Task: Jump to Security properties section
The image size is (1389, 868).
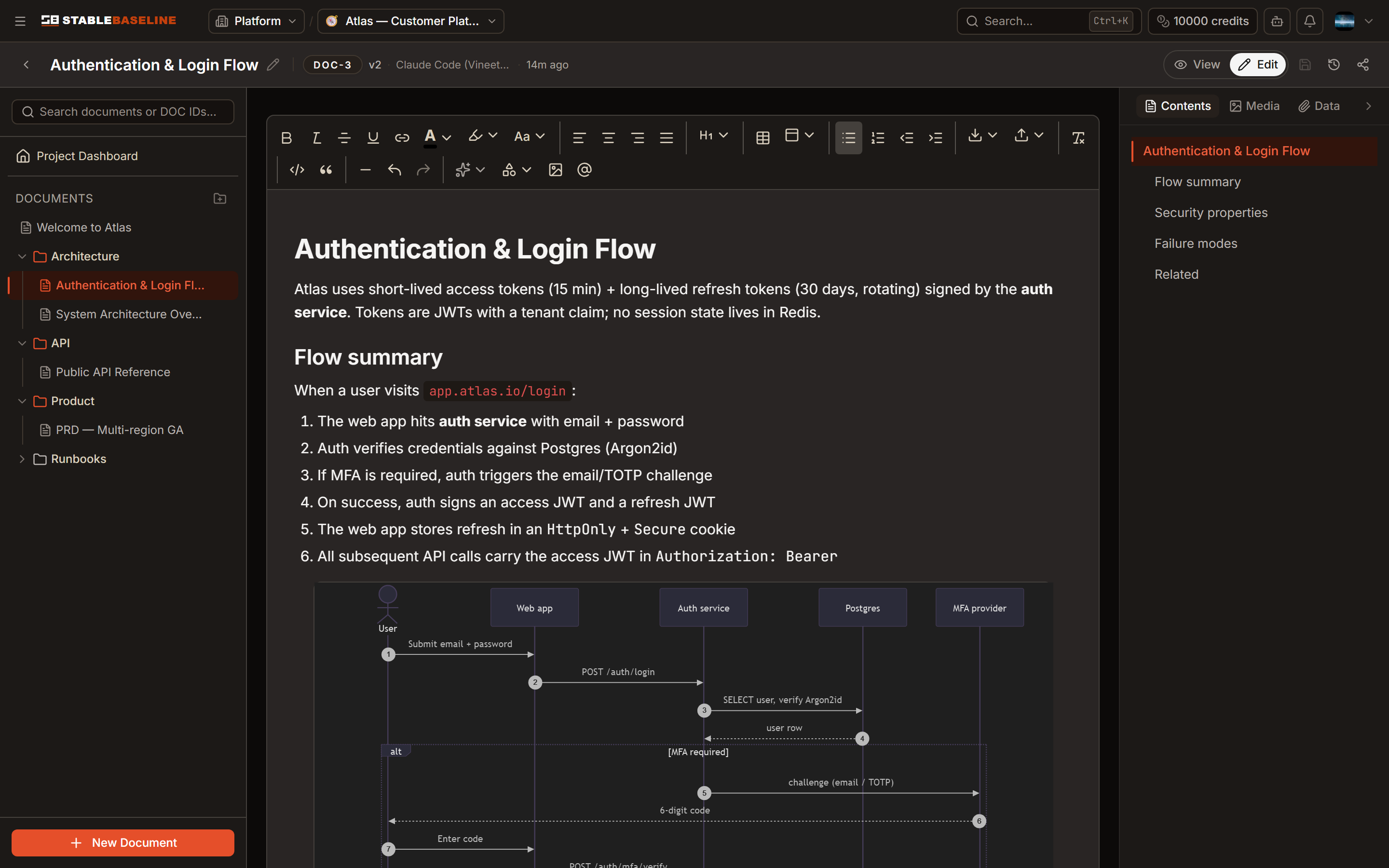Action: click(1211, 213)
